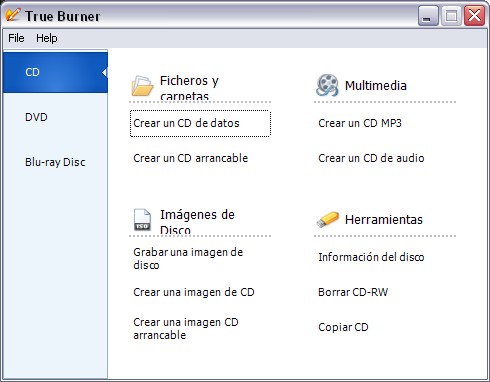Click the Herramientas USB stick icon
The image size is (490, 382).
pyautogui.click(x=327, y=219)
